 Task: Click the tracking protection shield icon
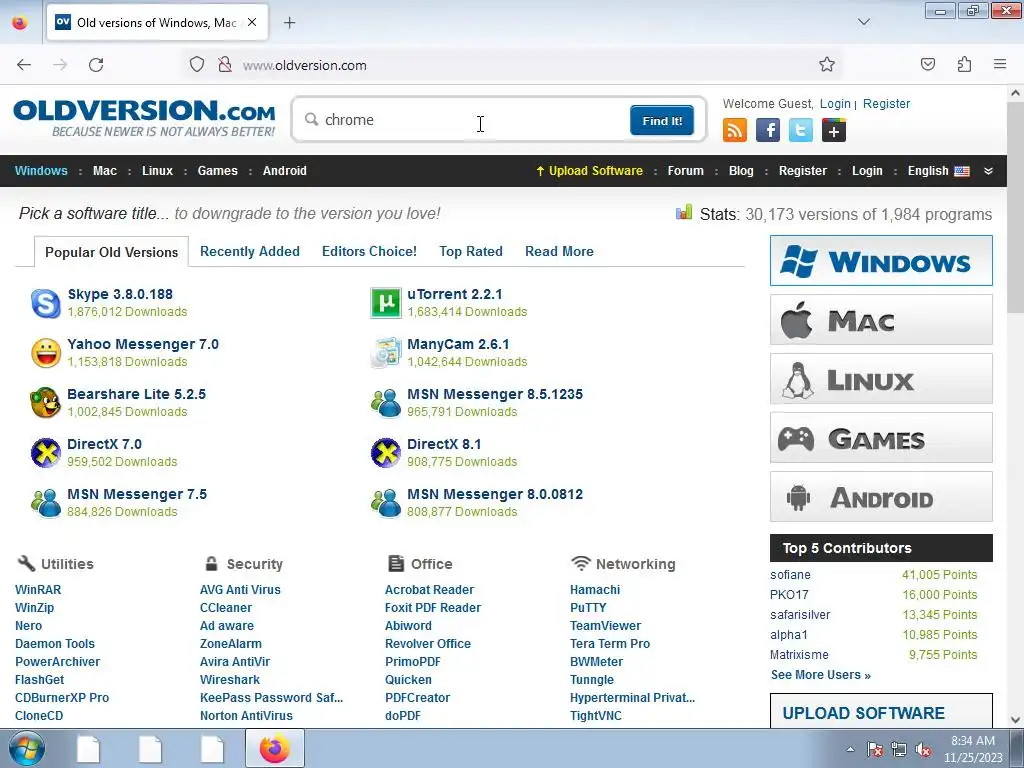(197, 65)
